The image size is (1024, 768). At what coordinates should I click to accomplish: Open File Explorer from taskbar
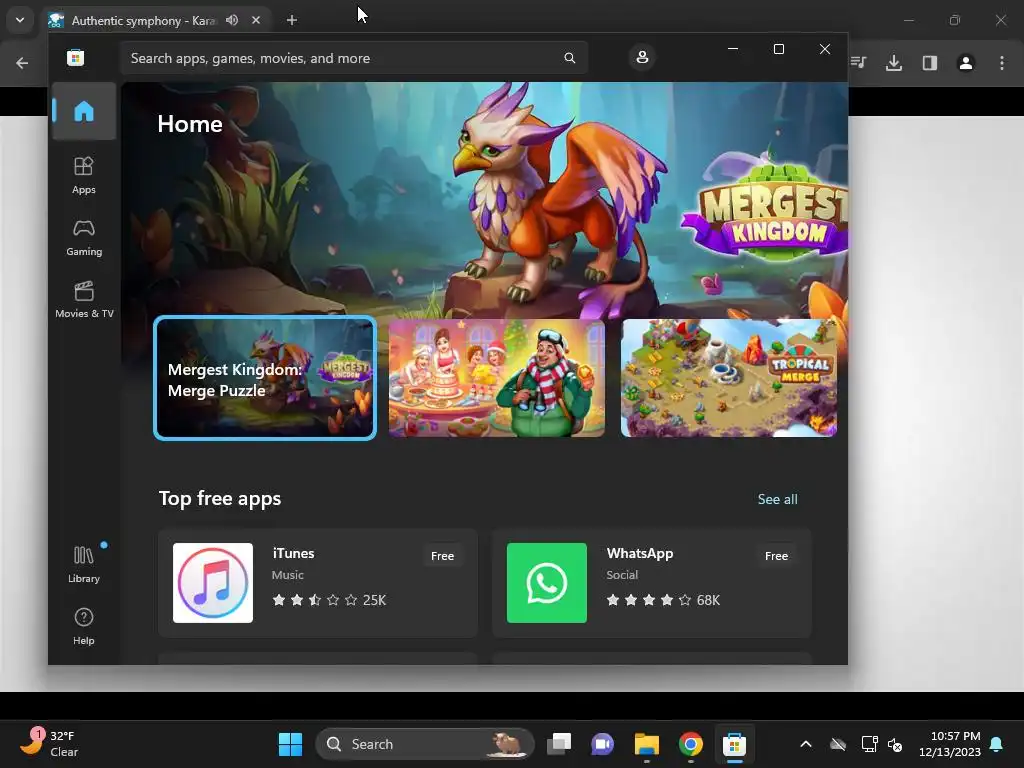(x=647, y=744)
